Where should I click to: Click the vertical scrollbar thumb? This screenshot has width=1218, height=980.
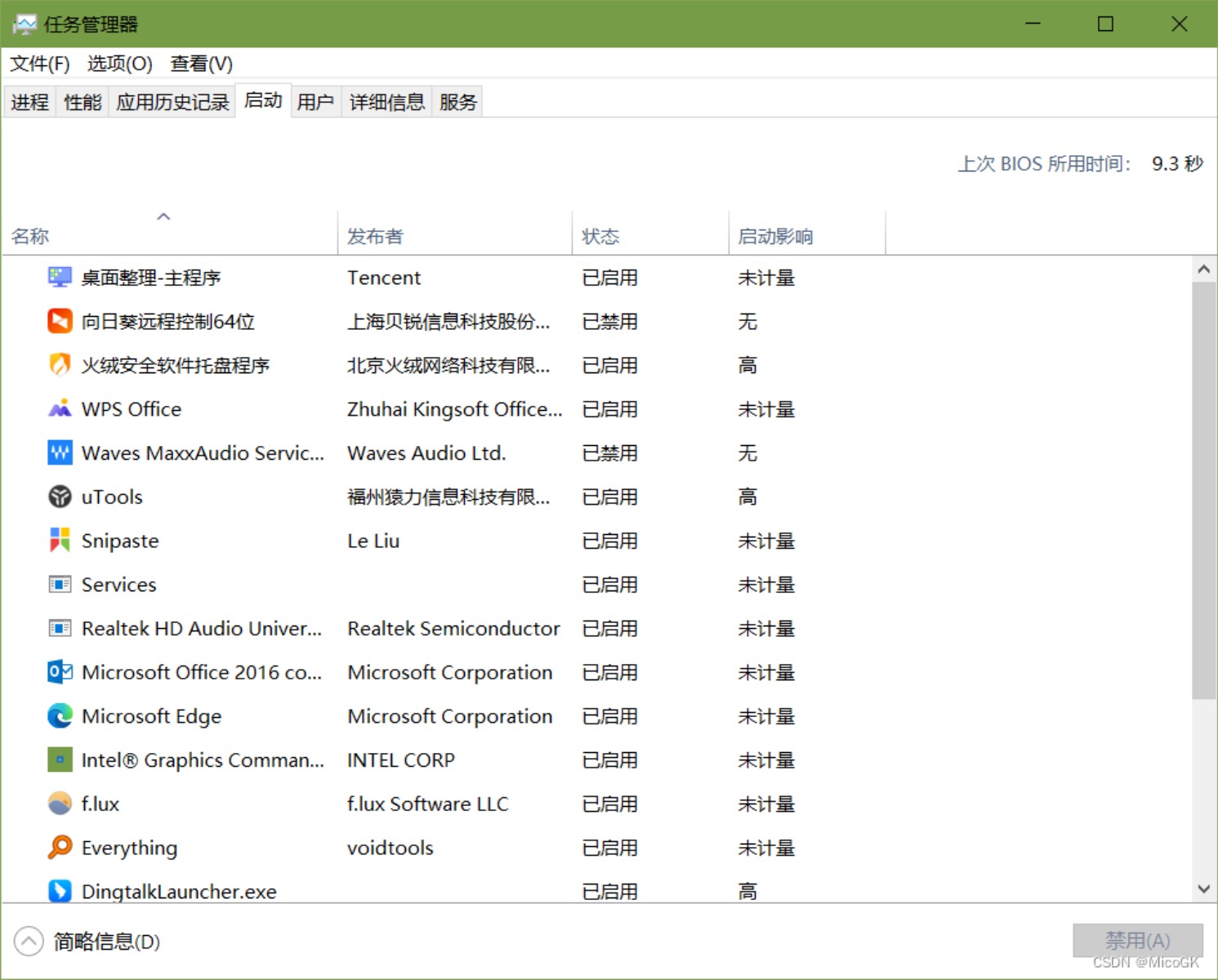point(1203,491)
